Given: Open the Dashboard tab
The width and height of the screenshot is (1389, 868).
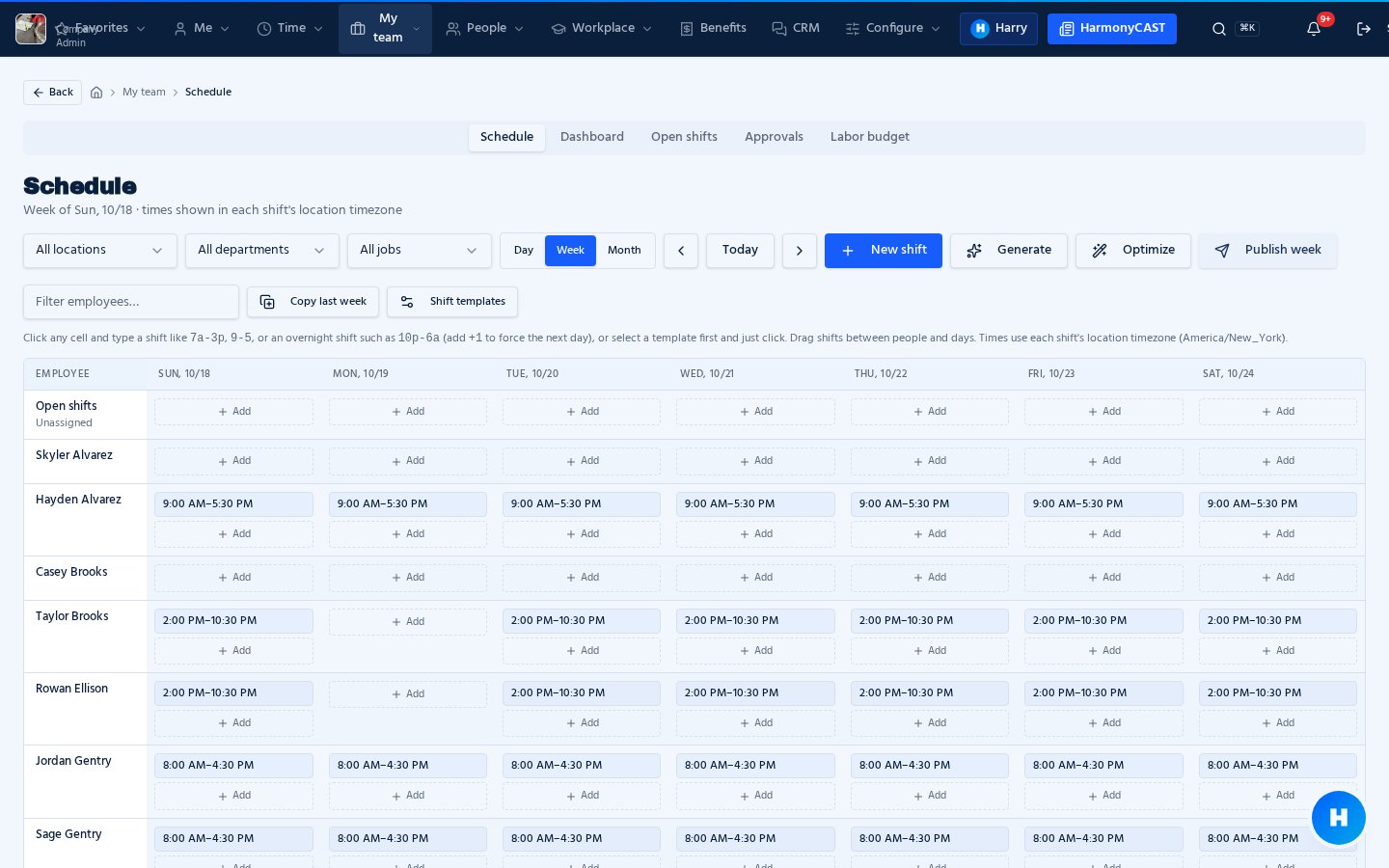Looking at the screenshot, I should click(592, 137).
